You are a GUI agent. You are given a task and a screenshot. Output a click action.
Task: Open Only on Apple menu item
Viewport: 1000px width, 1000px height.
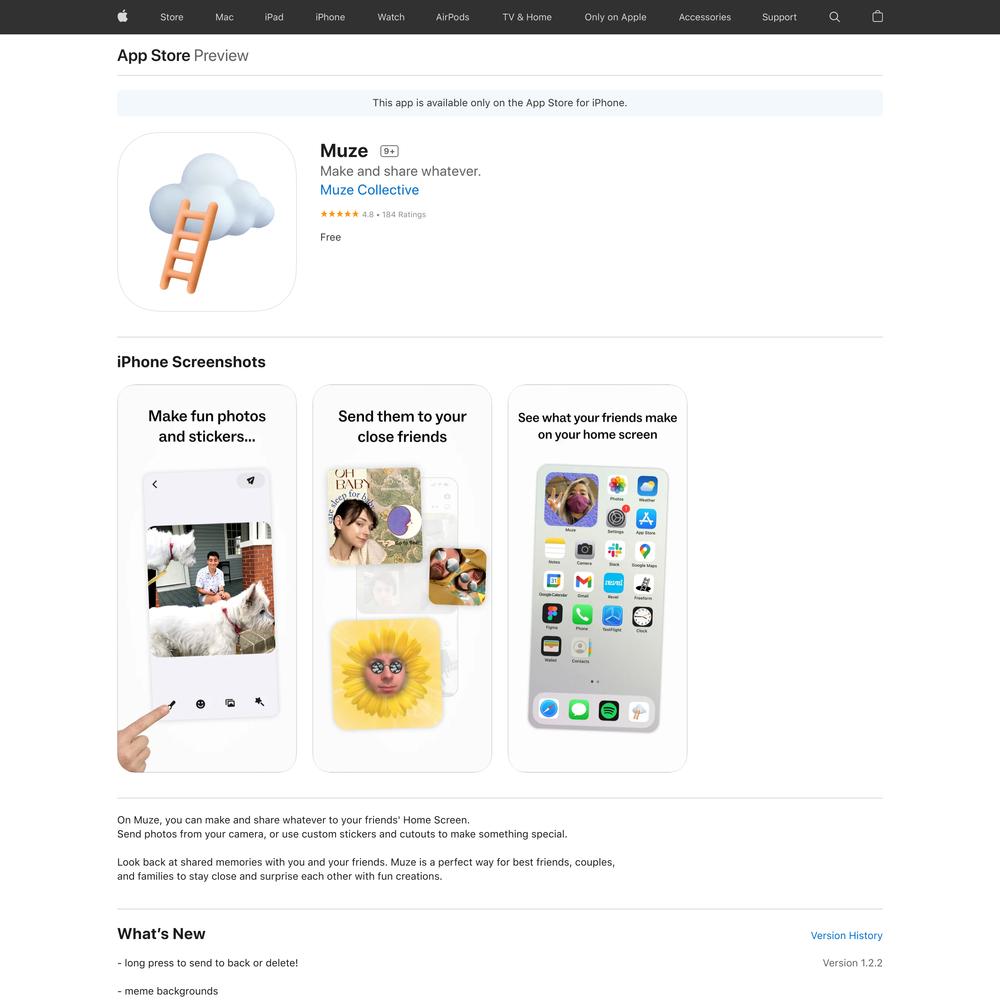point(615,17)
